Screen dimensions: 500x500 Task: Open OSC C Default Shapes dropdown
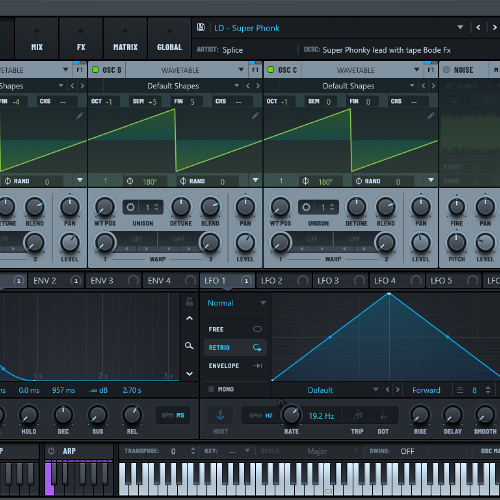click(x=412, y=86)
